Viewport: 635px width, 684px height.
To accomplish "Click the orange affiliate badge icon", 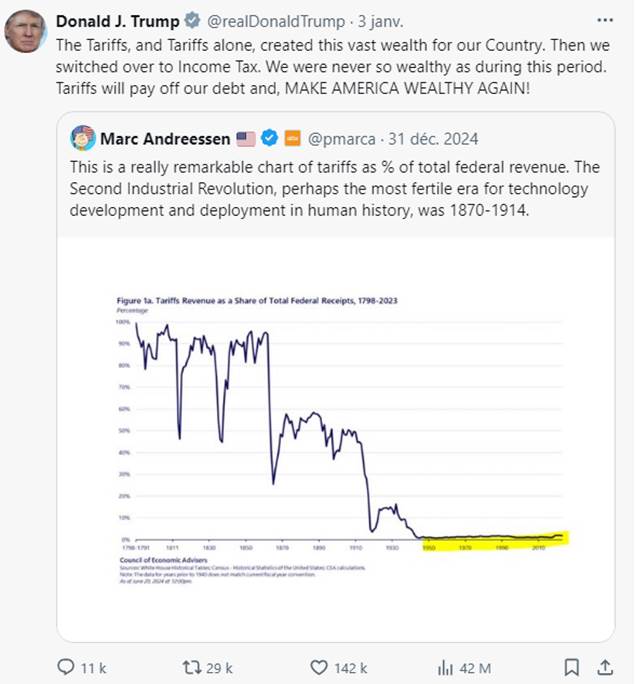I will (292, 138).
